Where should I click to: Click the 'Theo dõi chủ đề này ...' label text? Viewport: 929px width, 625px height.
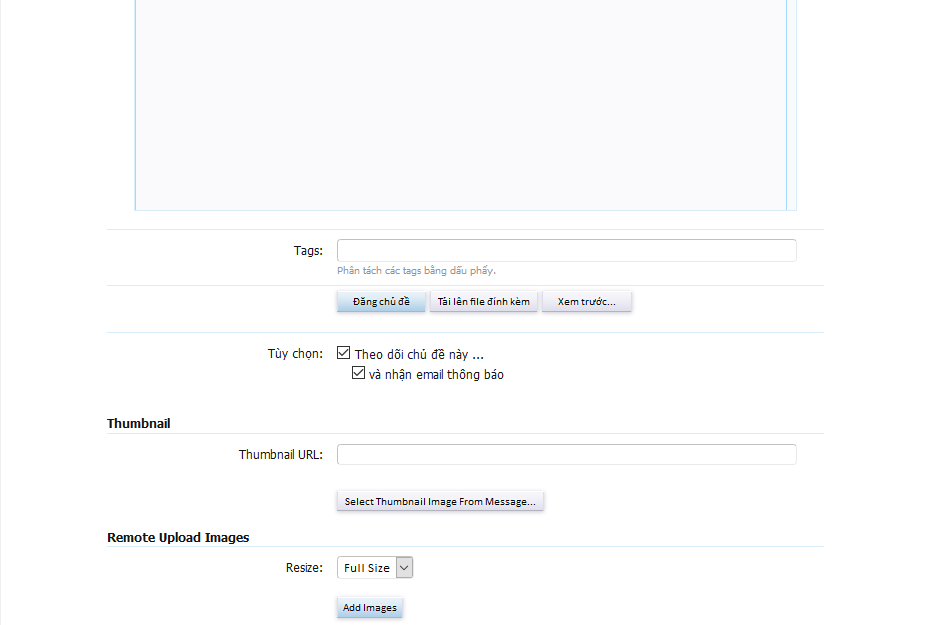click(419, 355)
